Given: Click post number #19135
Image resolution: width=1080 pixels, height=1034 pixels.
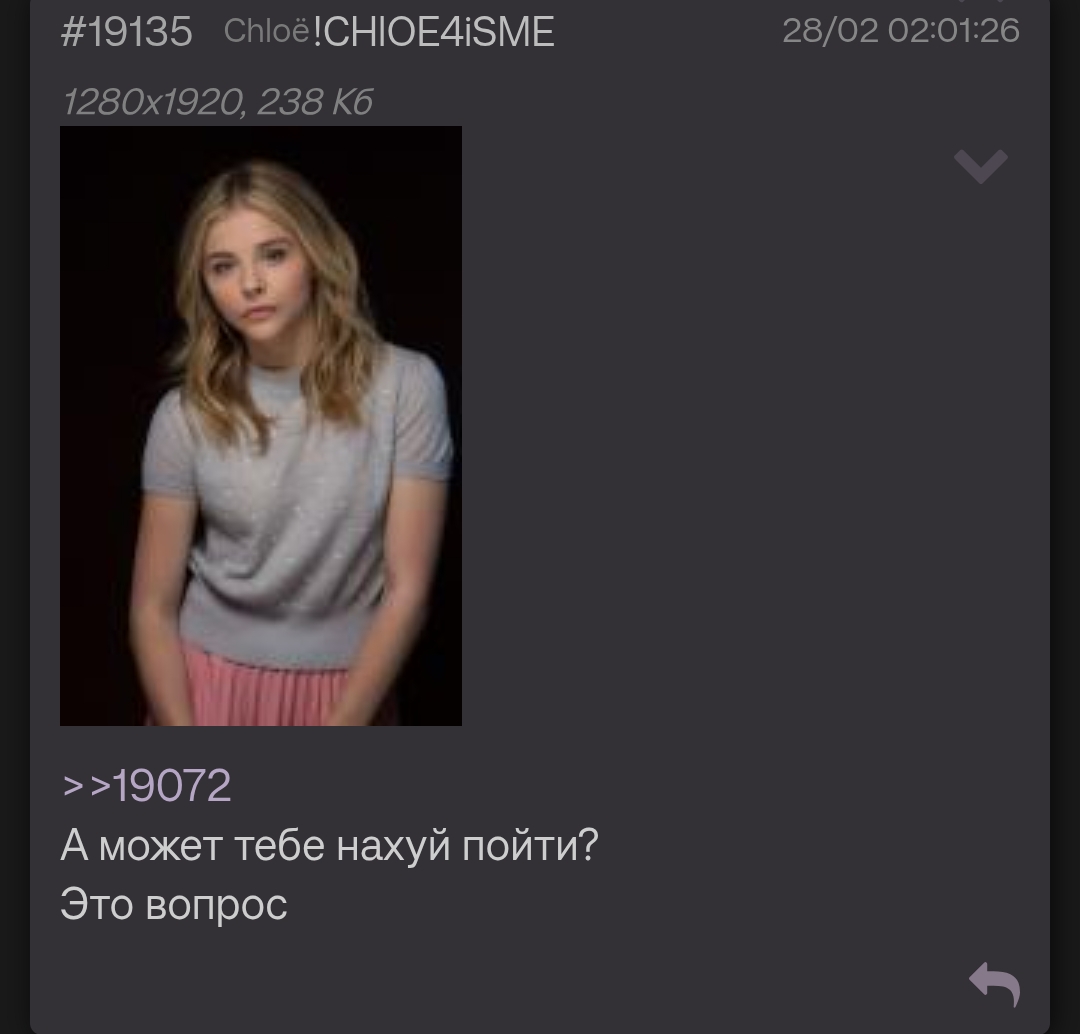Looking at the screenshot, I should coord(127,32).
